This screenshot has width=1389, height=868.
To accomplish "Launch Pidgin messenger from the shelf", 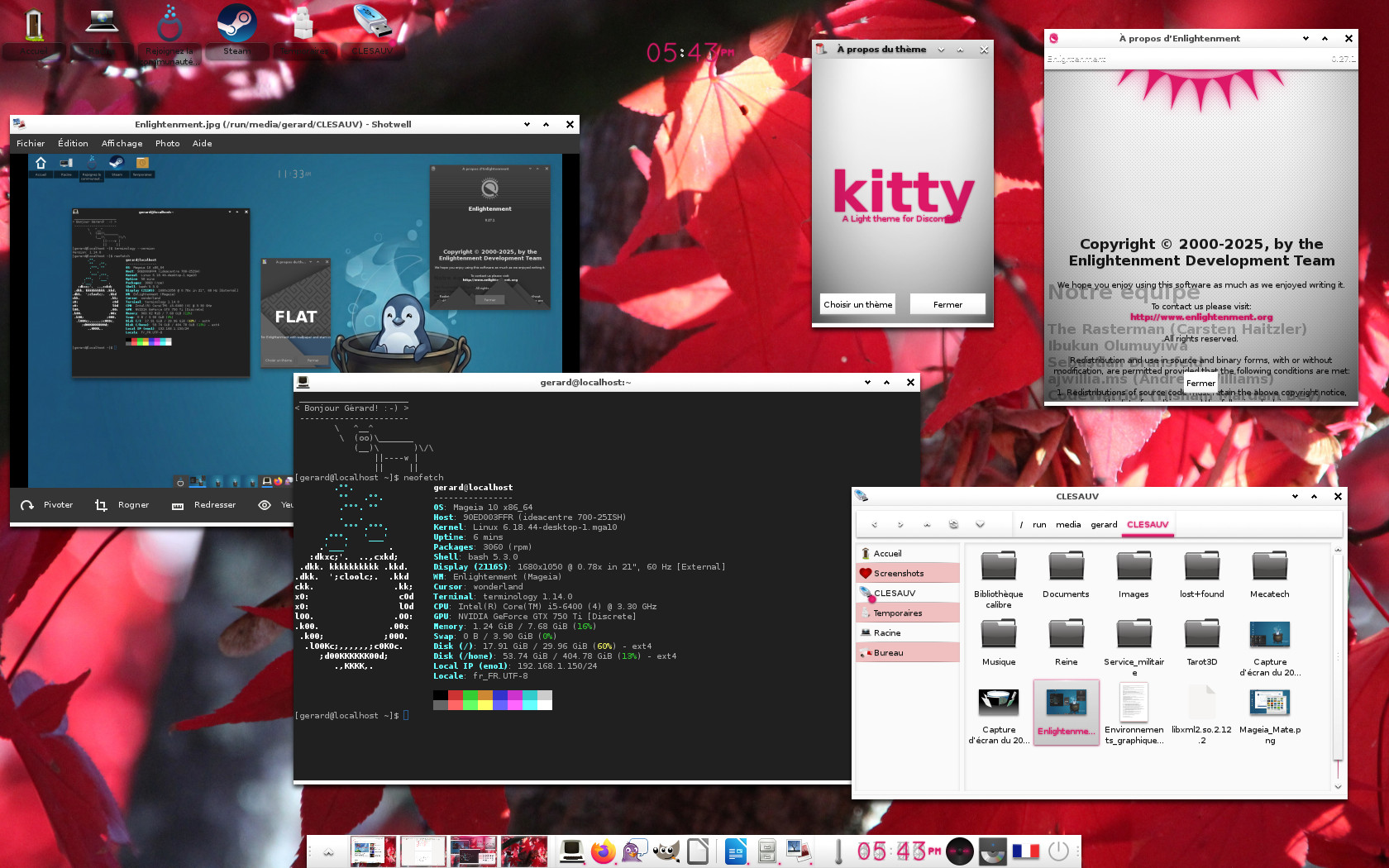I will [635, 851].
